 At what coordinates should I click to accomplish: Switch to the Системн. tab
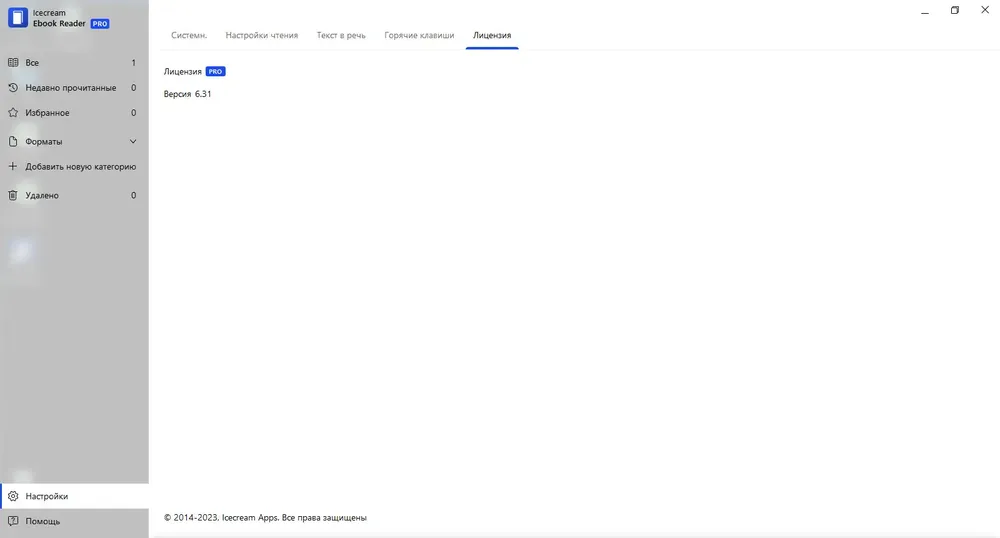pyautogui.click(x=189, y=35)
